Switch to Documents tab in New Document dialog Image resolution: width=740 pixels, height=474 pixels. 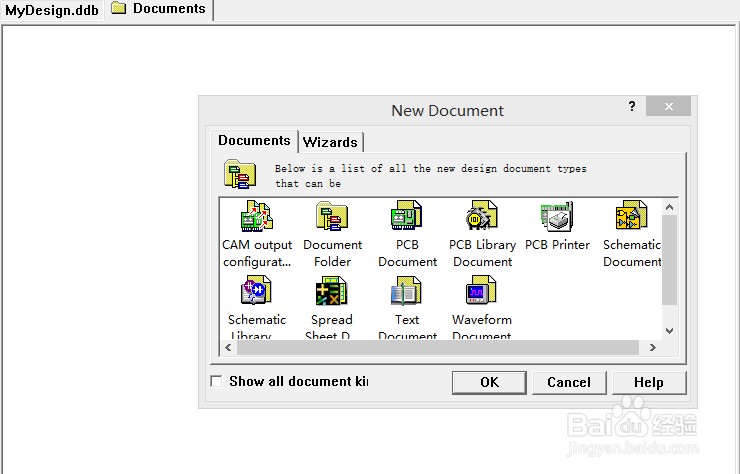pos(254,141)
